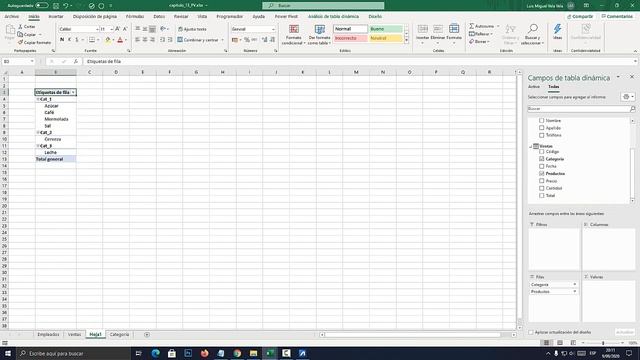The width and height of the screenshot is (640, 360).
Task: Enable Aplazar actualización del diseño
Action: [x=531, y=332]
